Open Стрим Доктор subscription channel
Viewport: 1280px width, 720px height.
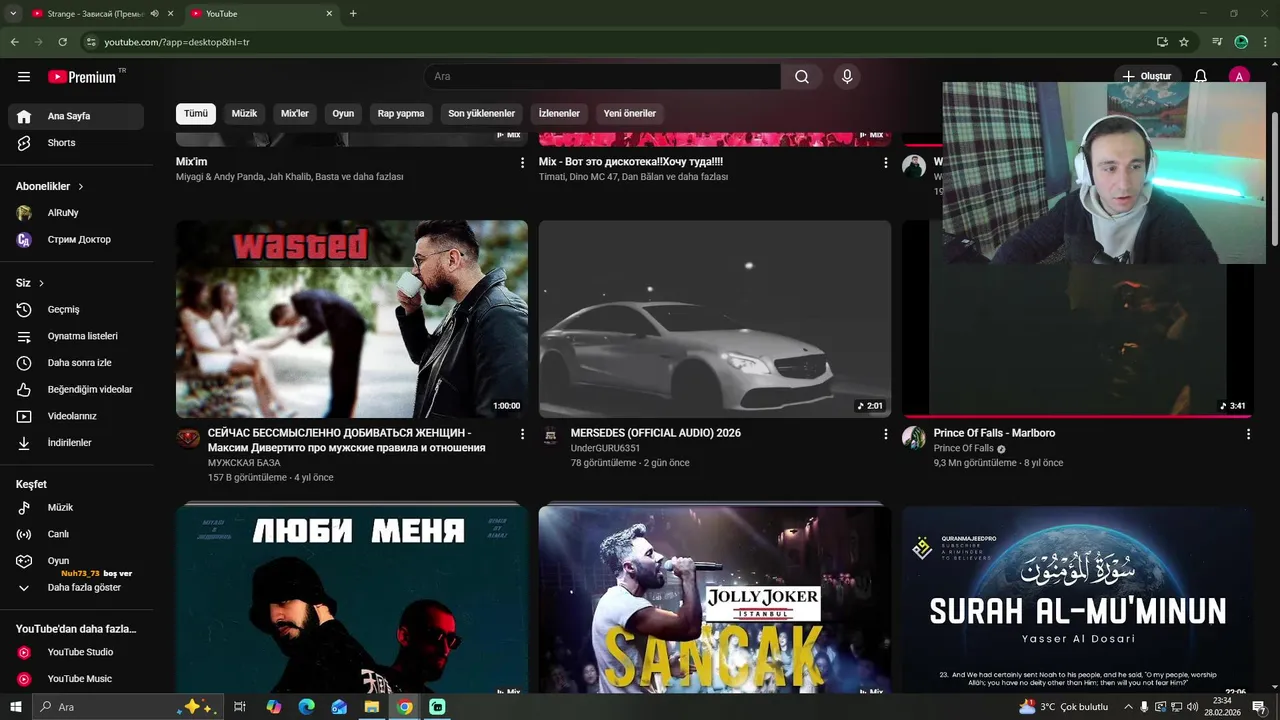pos(76,240)
